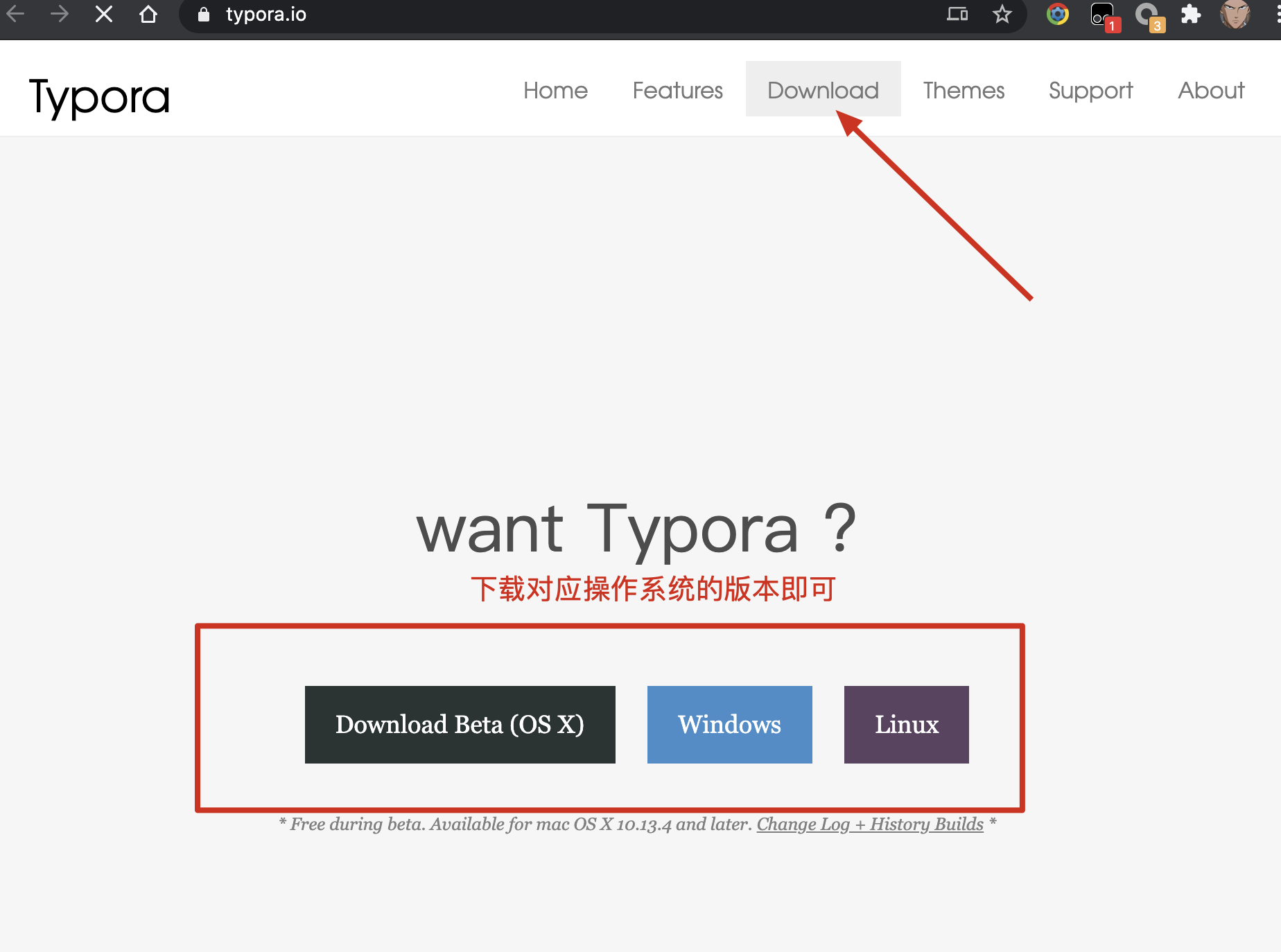Stop loading the page with the X button

coord(104,14)
